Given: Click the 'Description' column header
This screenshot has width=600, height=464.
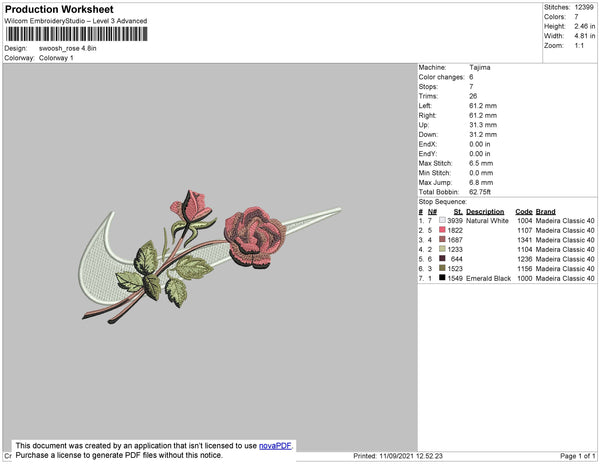Looking at the screenshot, I should (x=485, y=212).
